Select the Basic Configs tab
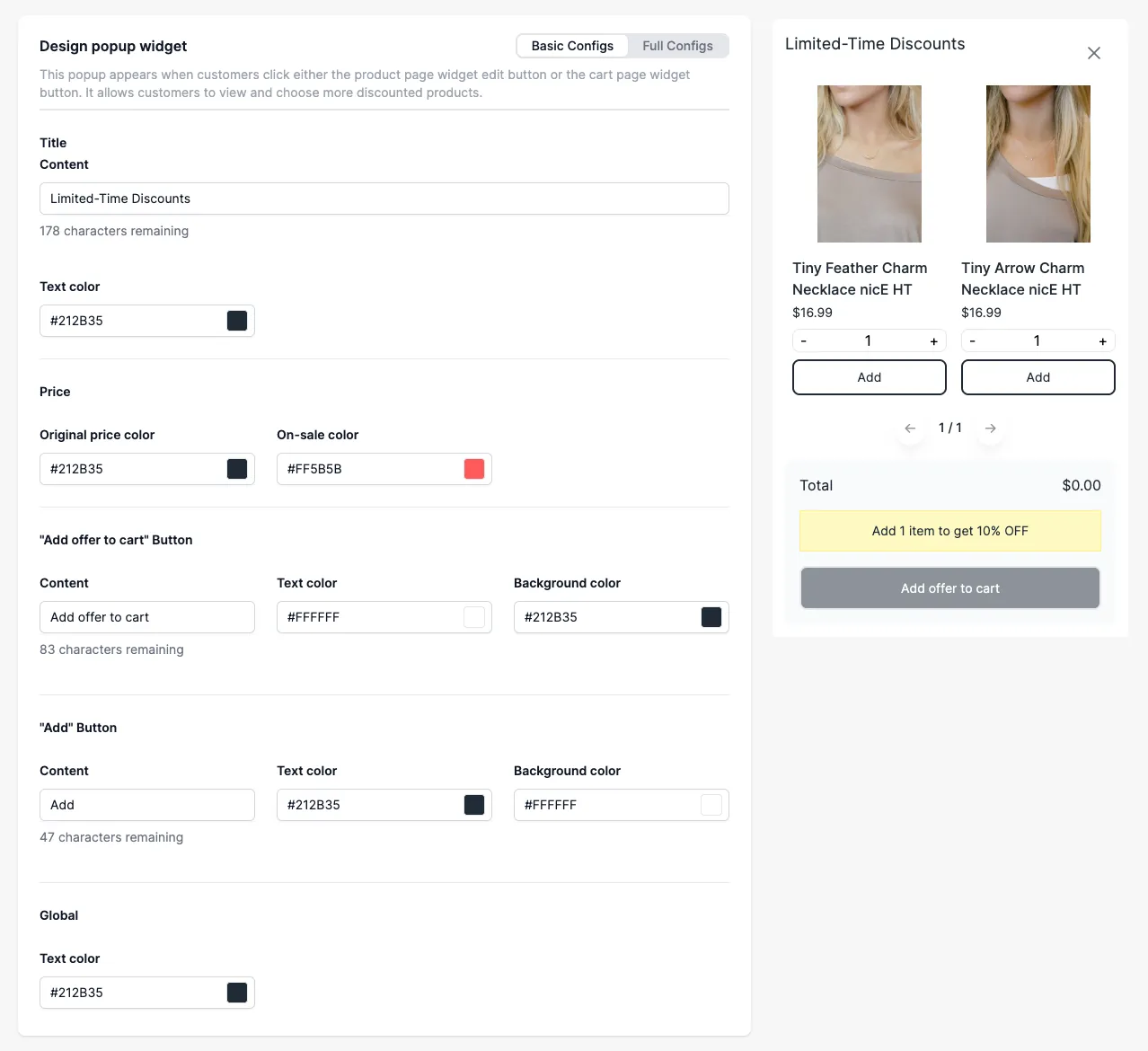The width and height of the screenshot is (1148, 1051). [x=572, y=46]
